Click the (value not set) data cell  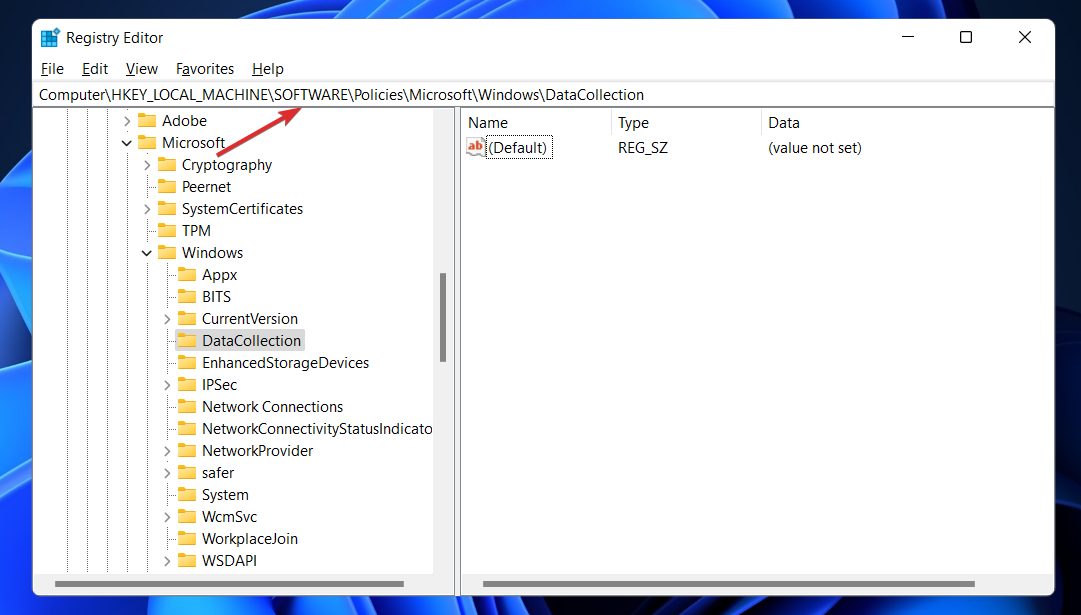coord(815,148)
